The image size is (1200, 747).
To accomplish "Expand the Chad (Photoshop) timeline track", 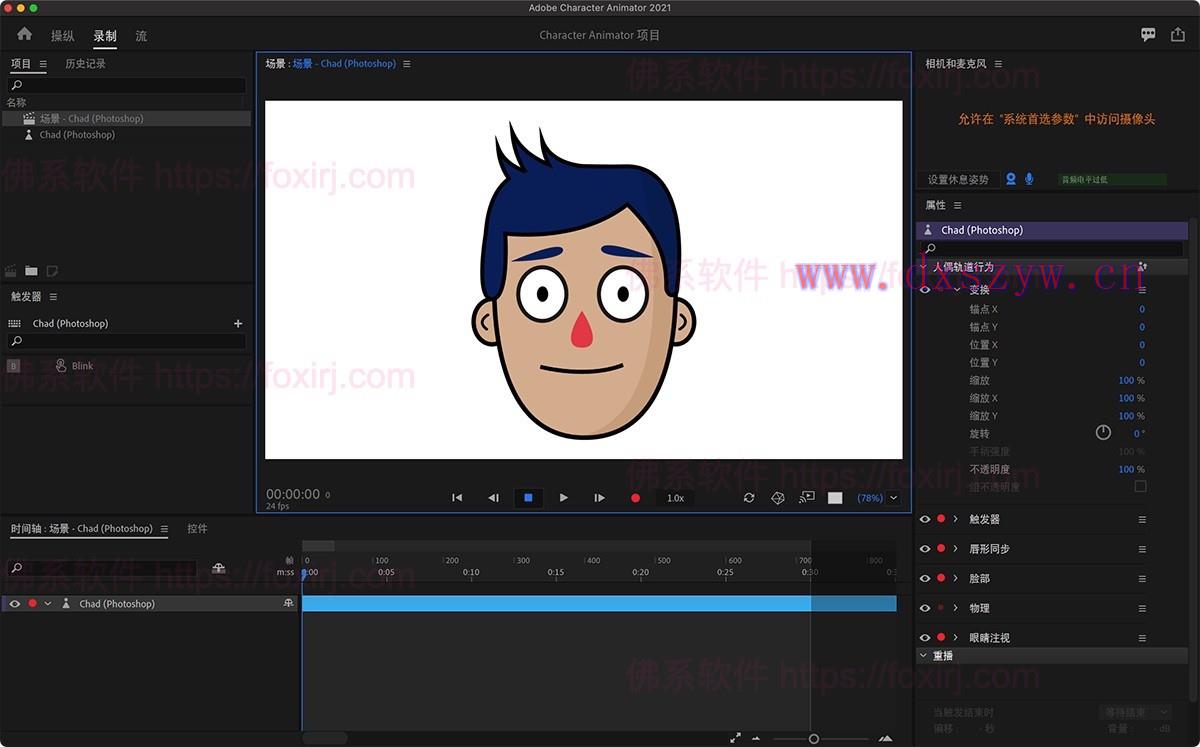I will (x=47, y=604).
